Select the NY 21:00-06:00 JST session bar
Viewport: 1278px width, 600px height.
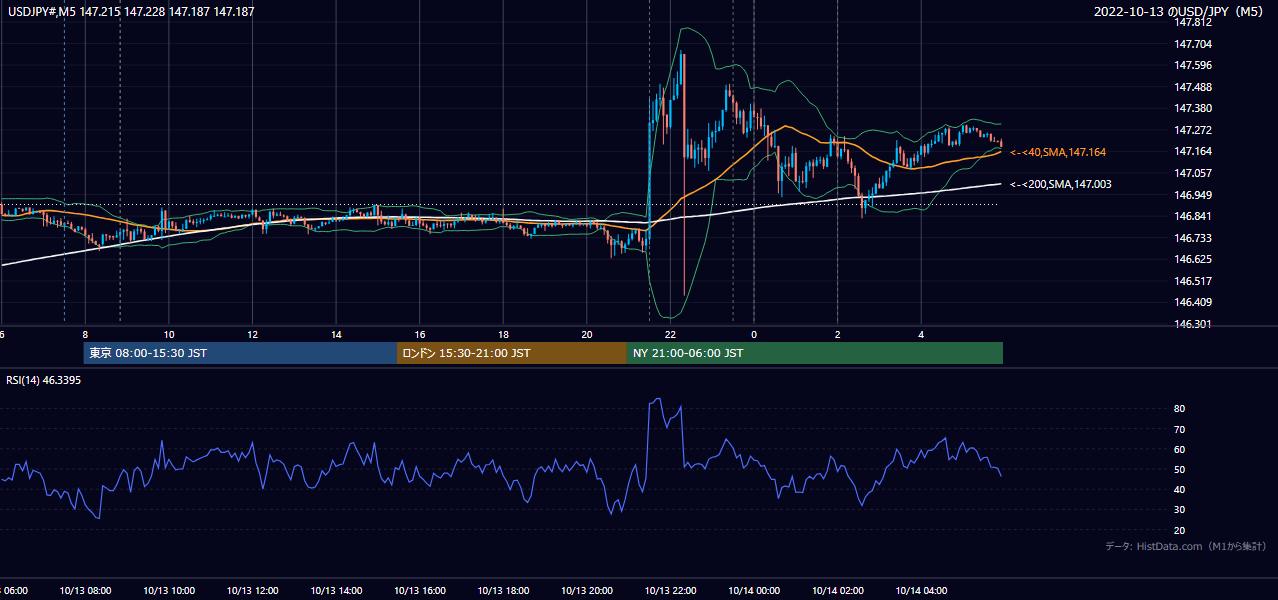815,353
